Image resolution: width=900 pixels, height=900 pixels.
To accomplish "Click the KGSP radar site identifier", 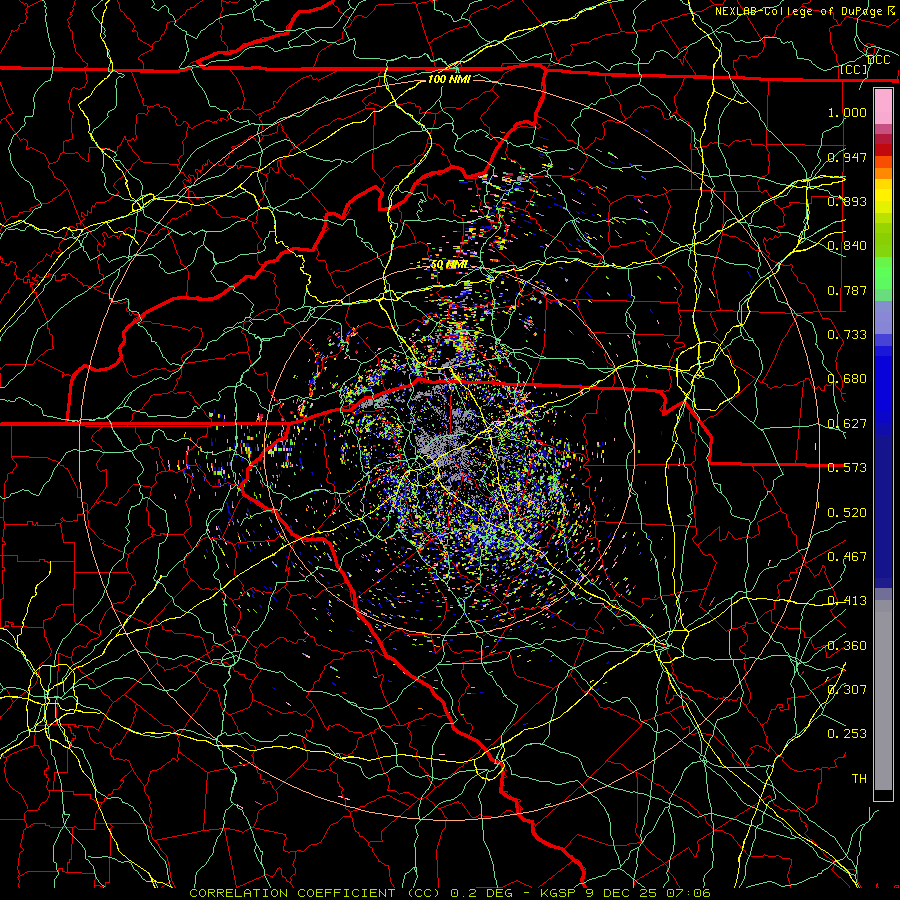I will click(x=560, y=893).
